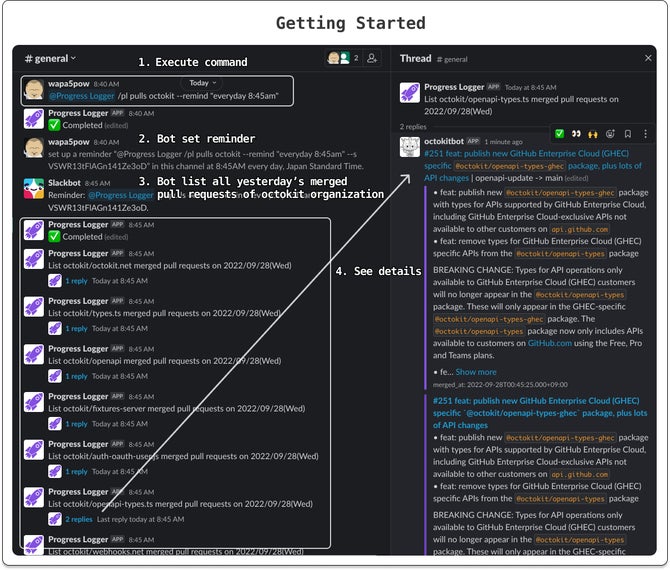Open 1 reply under octokit/openapi message
The height and width of the screenshot is (570, 670).
pos(76,376)
